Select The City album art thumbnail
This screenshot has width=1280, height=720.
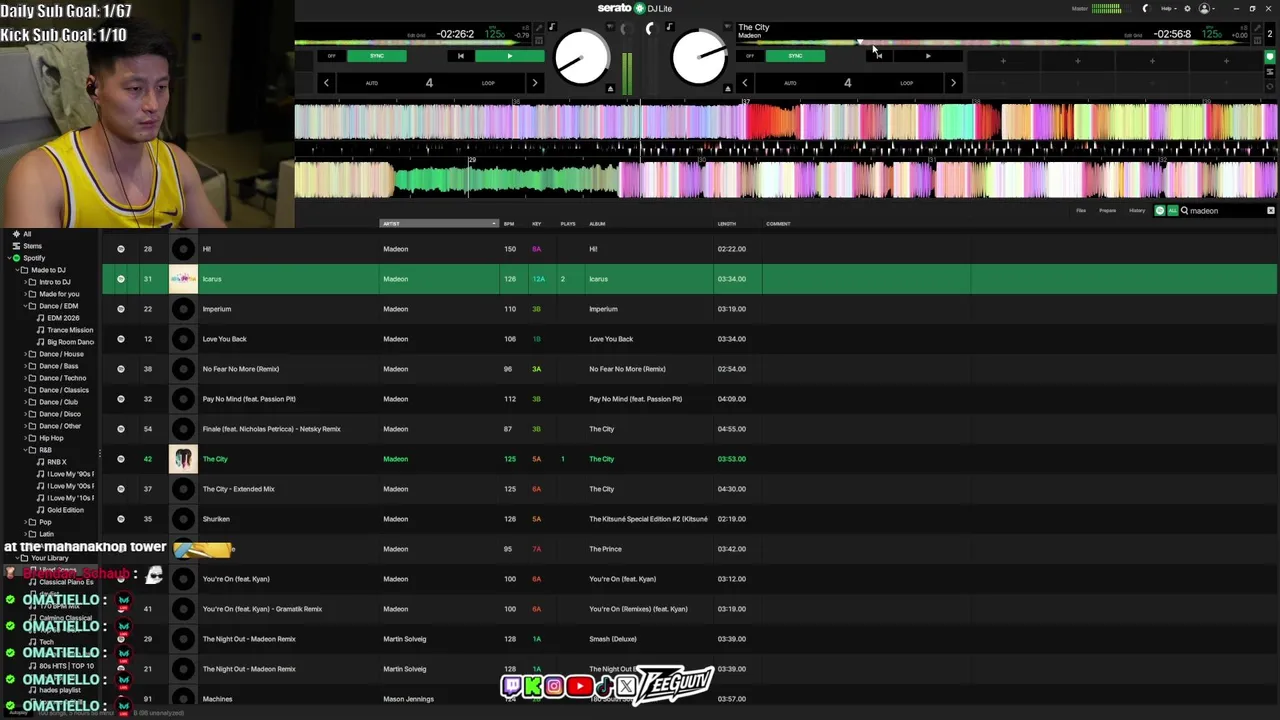(x=183, y=459)
